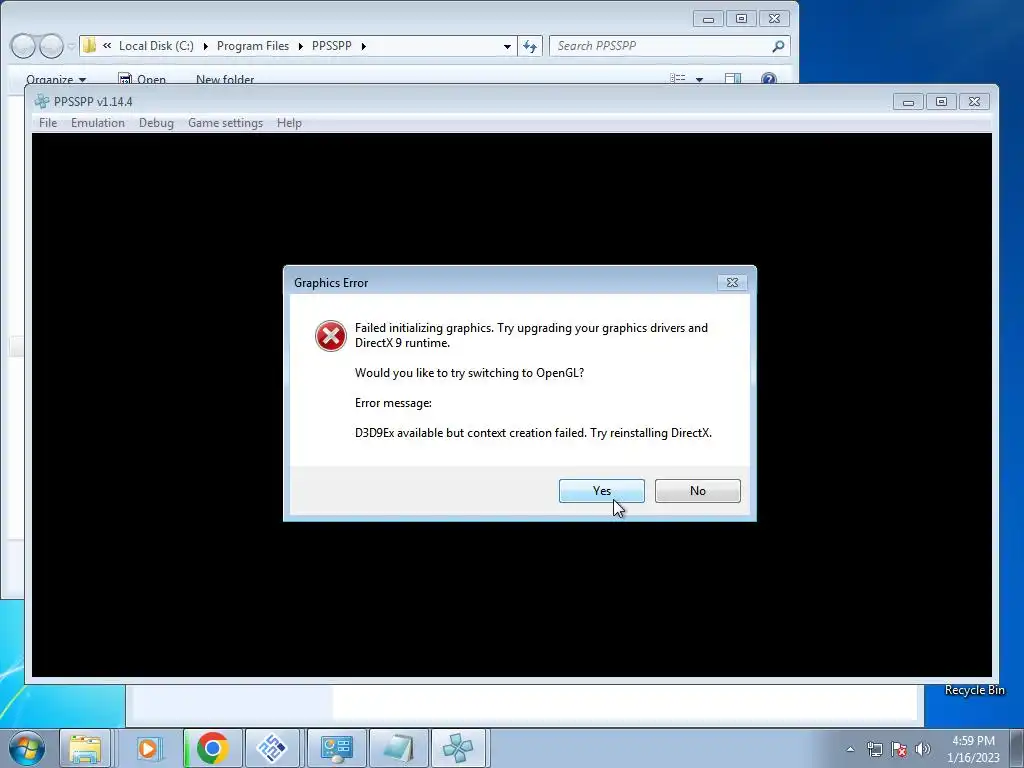Open Control Panel icon in taskbar
Screen dimensions: 1024x768
coord(337,748)
